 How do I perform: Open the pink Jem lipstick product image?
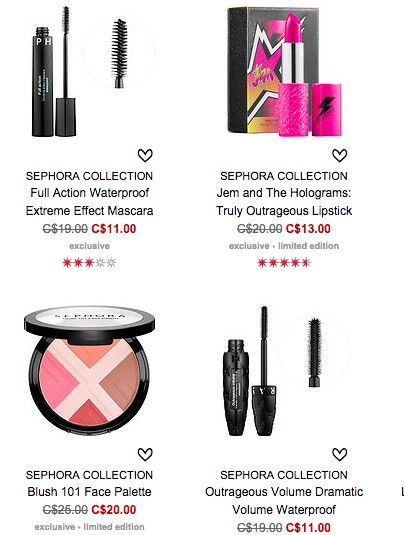pyautogui.click(x=284, y=72)
